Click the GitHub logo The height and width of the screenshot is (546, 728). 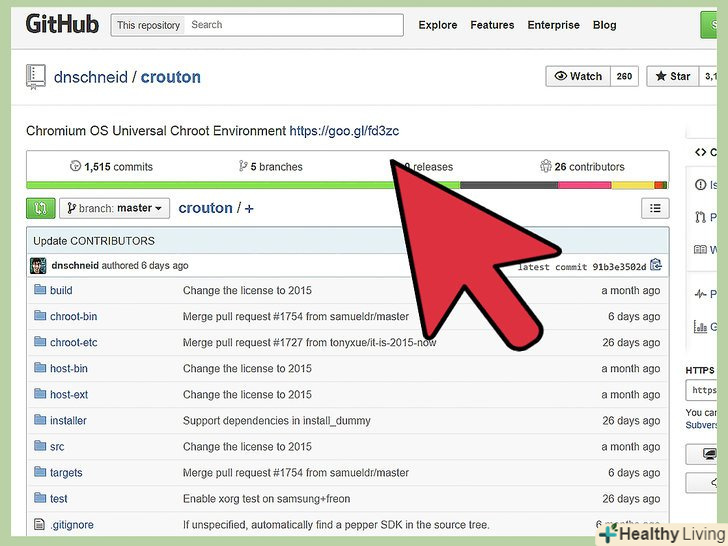point(62,24)
